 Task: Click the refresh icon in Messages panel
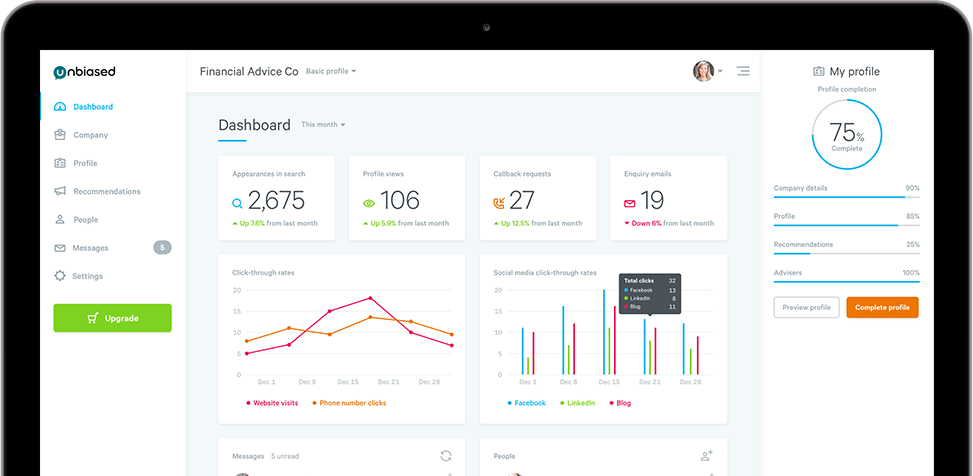[x=446, y=456]
